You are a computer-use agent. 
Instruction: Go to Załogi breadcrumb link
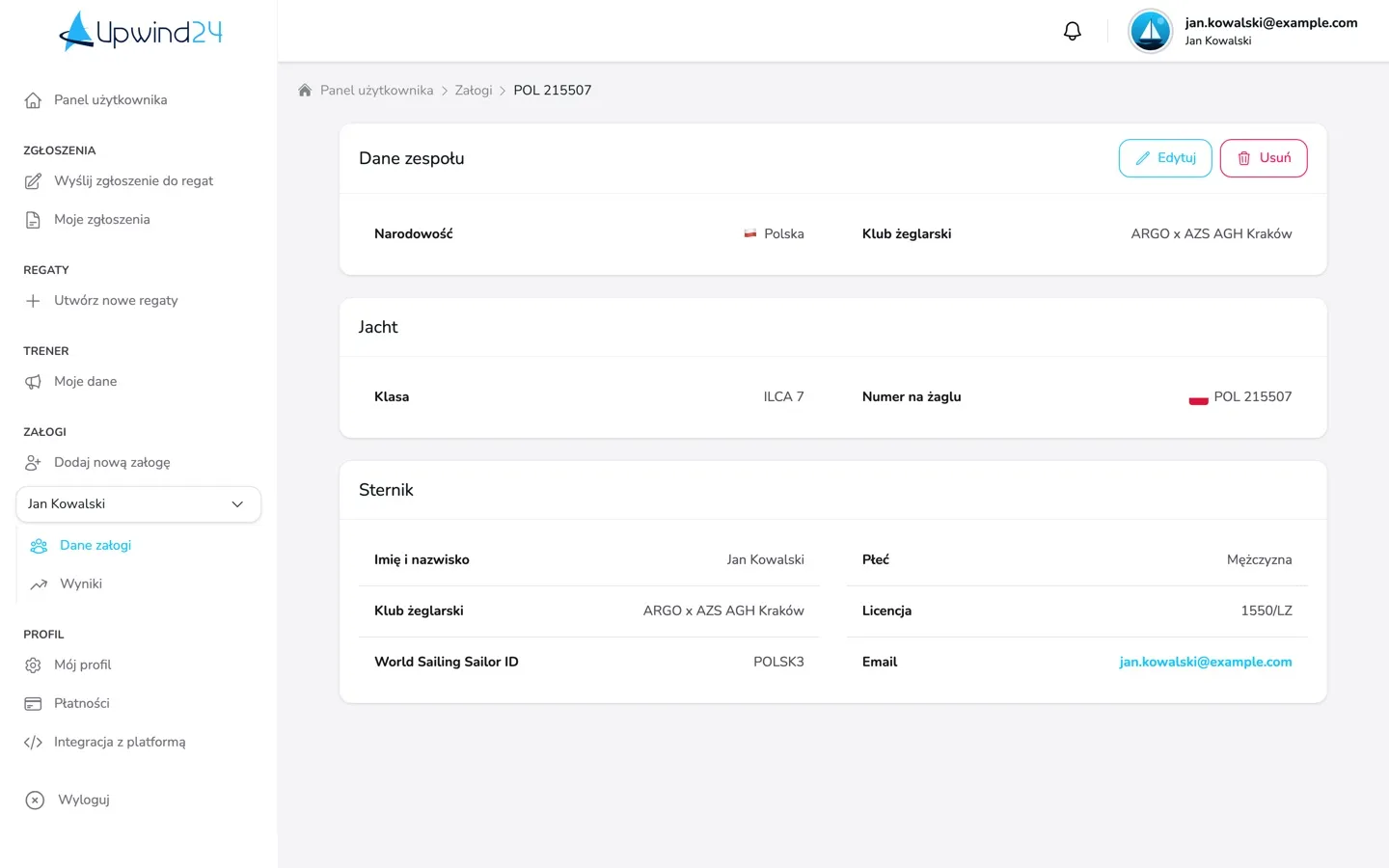point(474,90)
